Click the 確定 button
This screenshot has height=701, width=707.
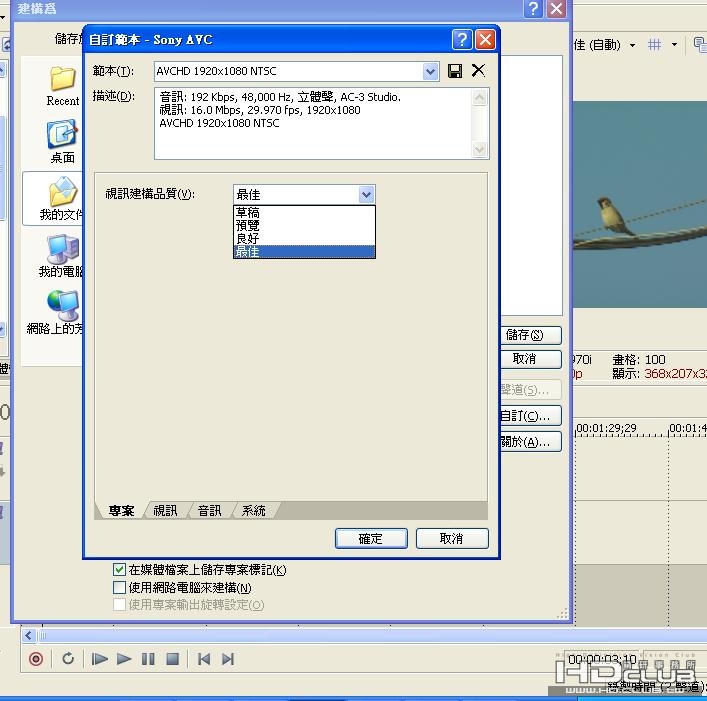click(x=371, y=538)
